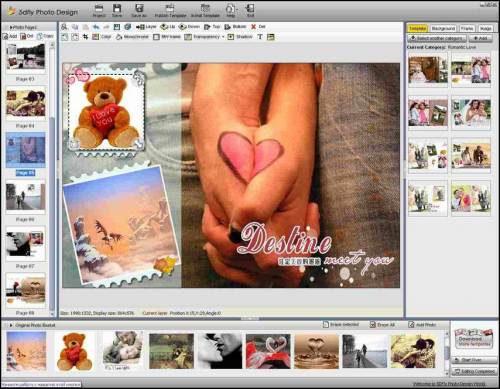The width and height of the screenshot is (500, 389).
Task: Switch to the Image tab
Action: [486, 29]
